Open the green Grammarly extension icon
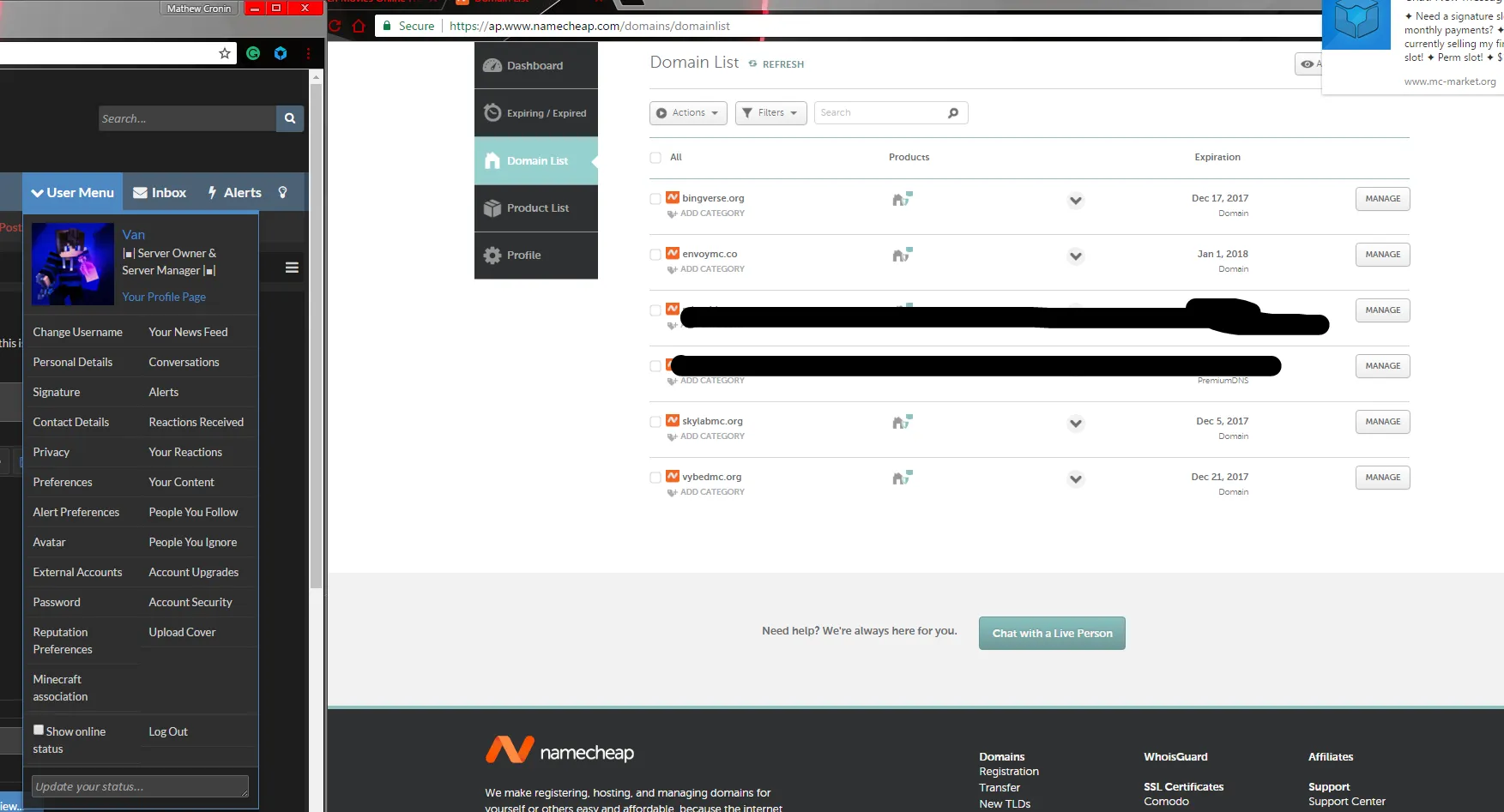 (x=253, y=53)
